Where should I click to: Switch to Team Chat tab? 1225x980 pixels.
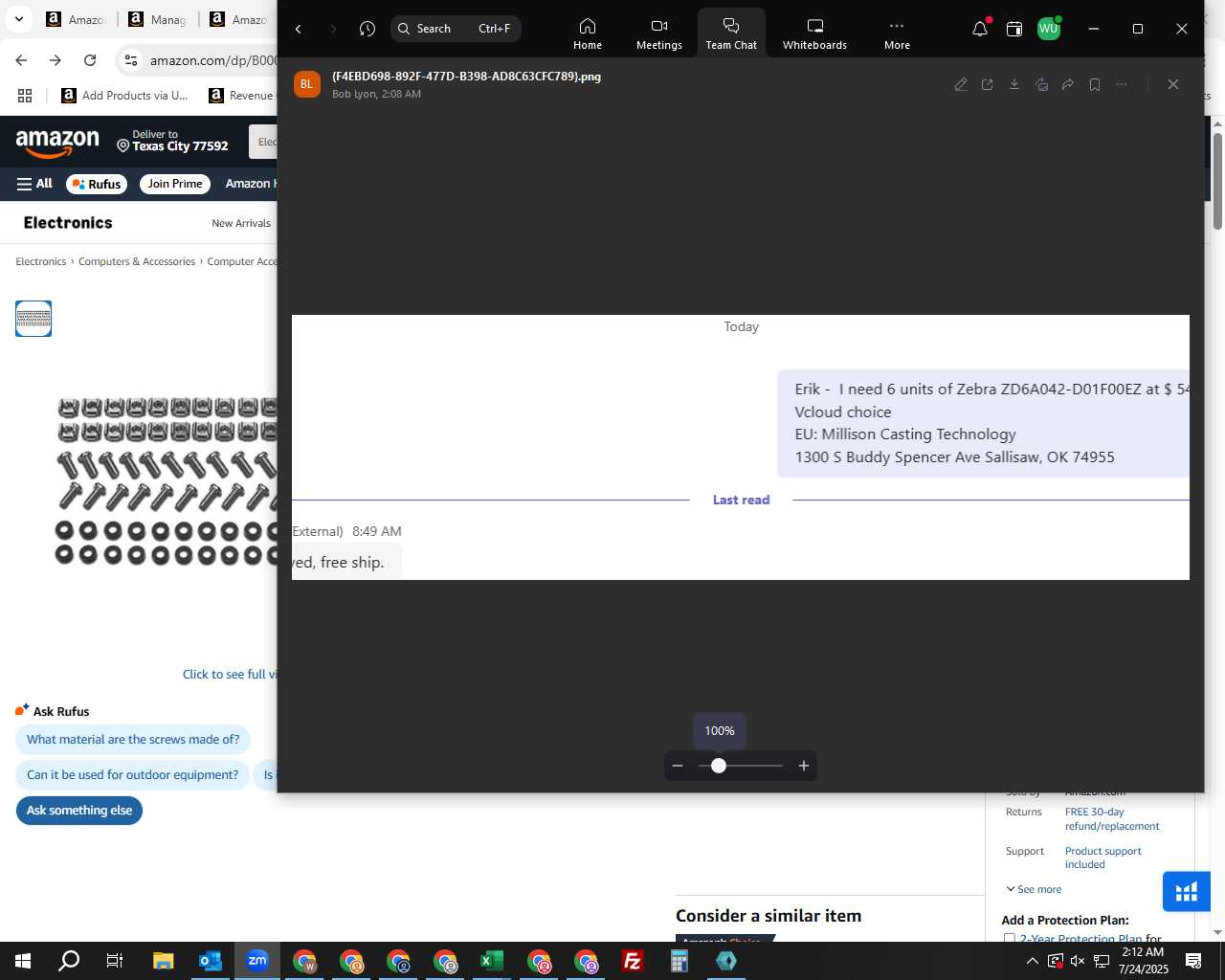point(731,33)
